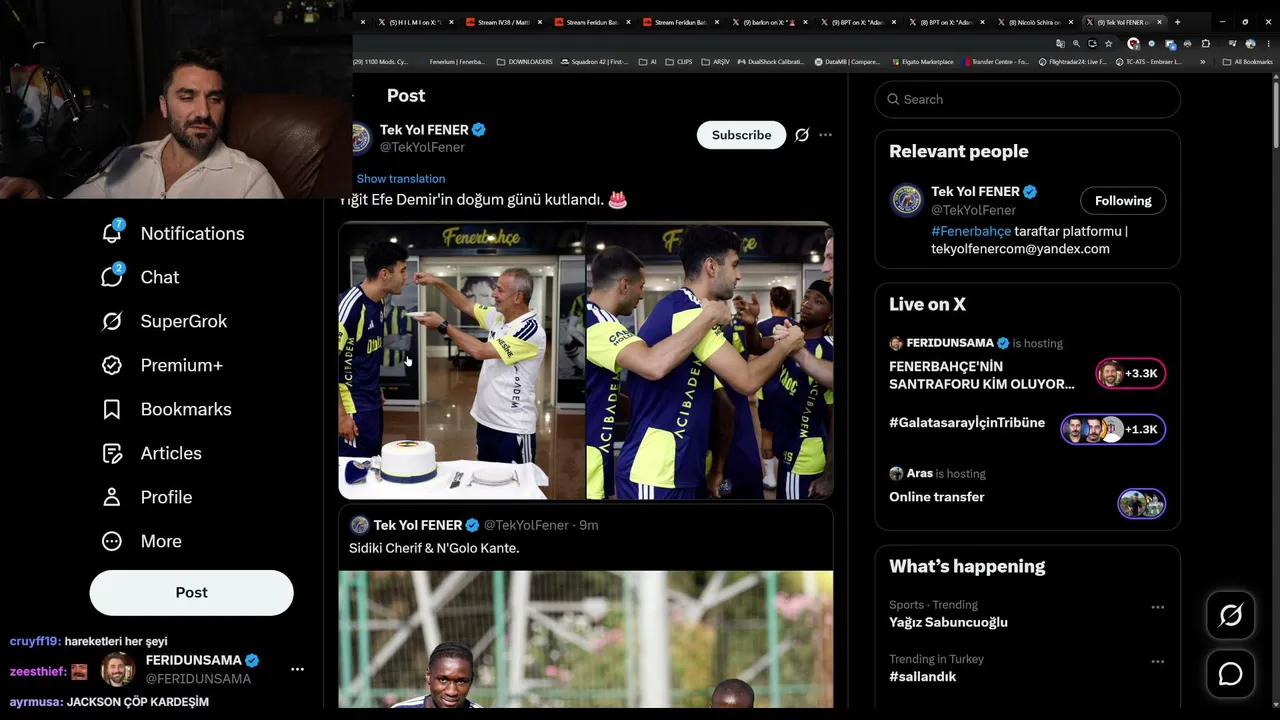
Task: Open more options for Yağız Sabuncuoğlu trend
Action: tap(1157, 607)
